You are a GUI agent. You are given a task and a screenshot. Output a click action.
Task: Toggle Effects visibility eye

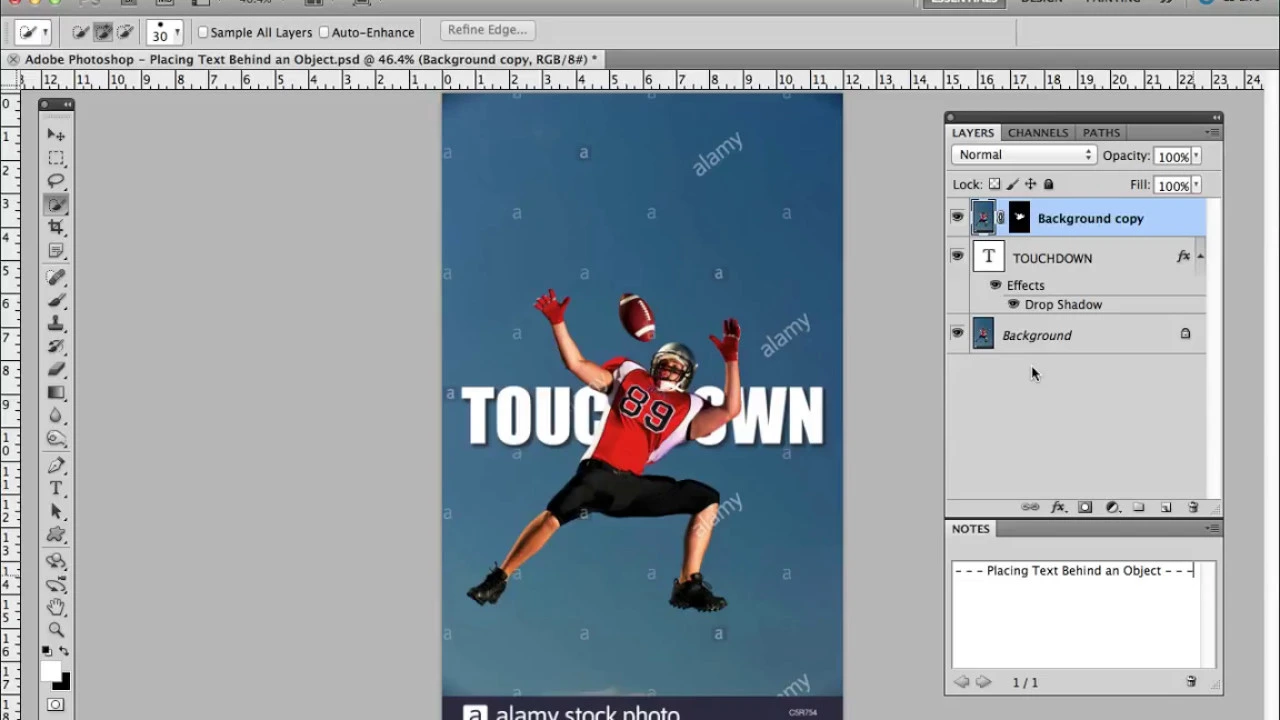pos(995,285)
